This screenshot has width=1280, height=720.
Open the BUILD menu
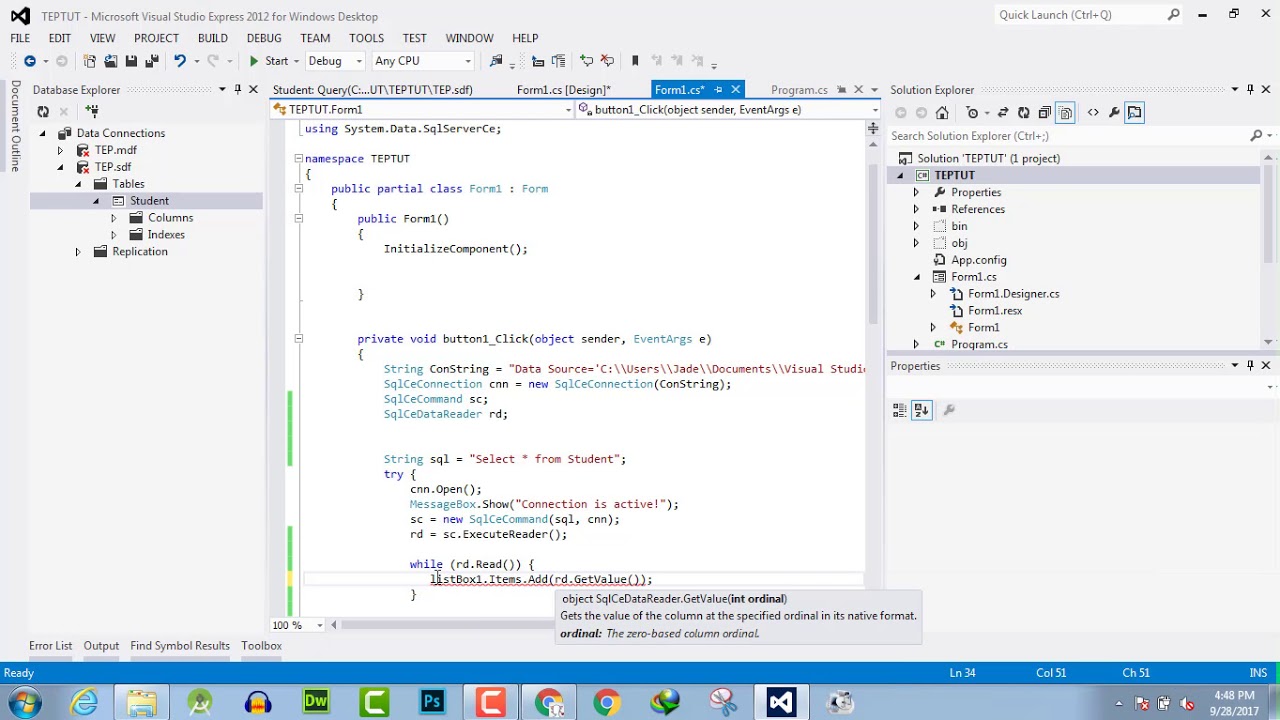pos(212,38)
